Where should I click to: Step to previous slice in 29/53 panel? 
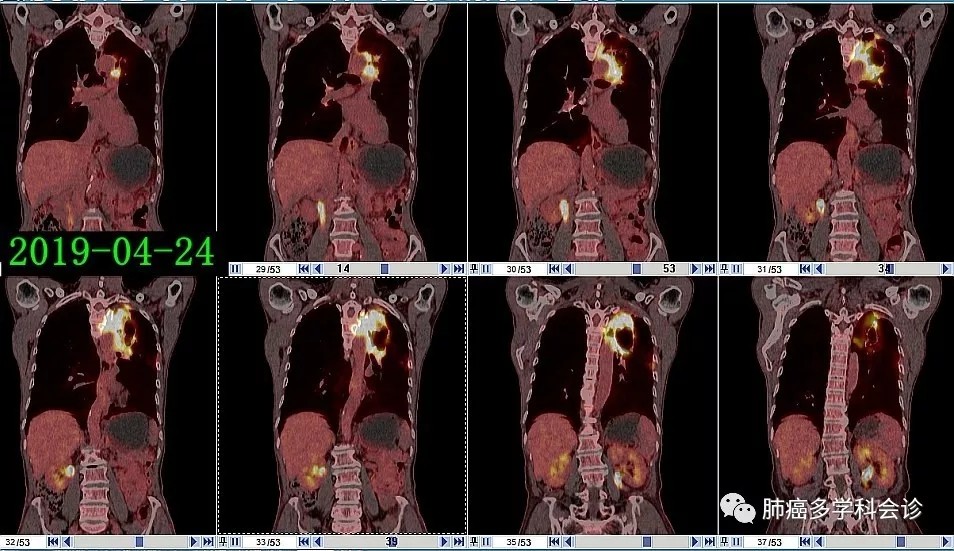pos(318,269)
